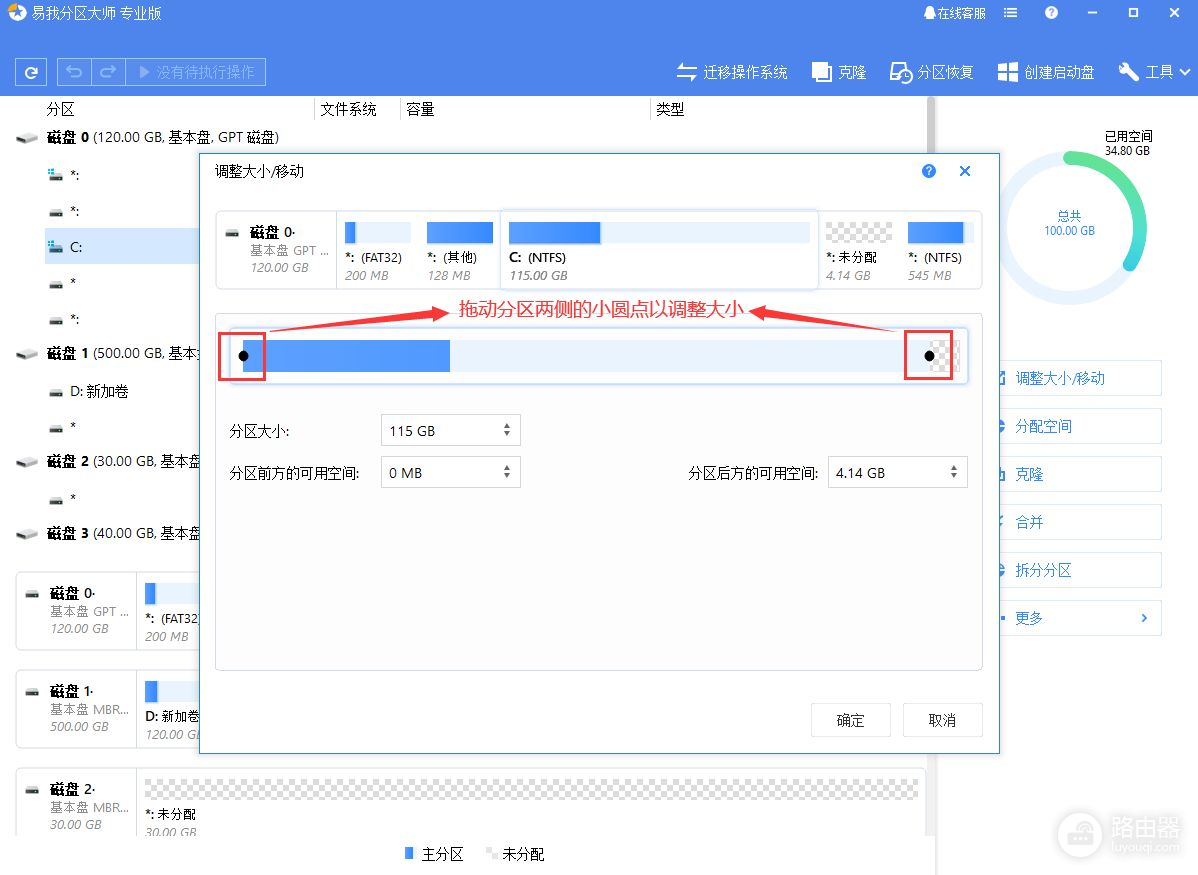This screenshot has height=875, width=1198.
Task: Expand the Tools (工具) dropdown menu
Action: 1155,72
